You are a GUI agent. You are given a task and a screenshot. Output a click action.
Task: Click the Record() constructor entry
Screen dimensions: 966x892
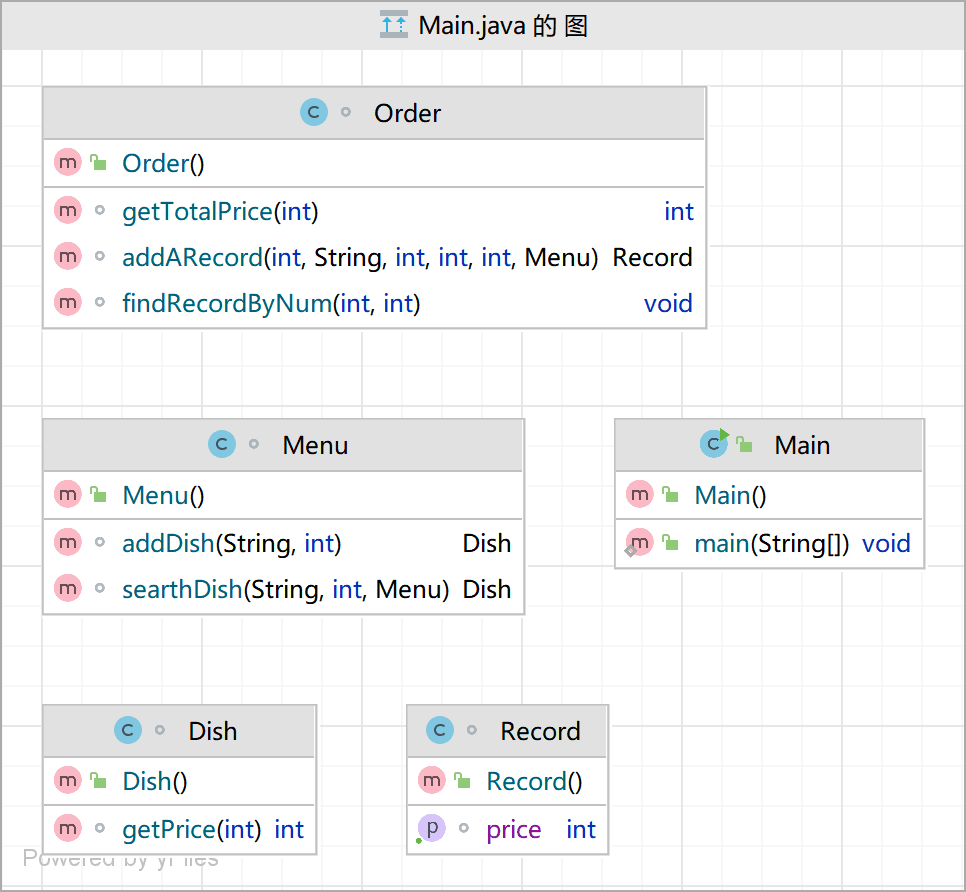534,782
